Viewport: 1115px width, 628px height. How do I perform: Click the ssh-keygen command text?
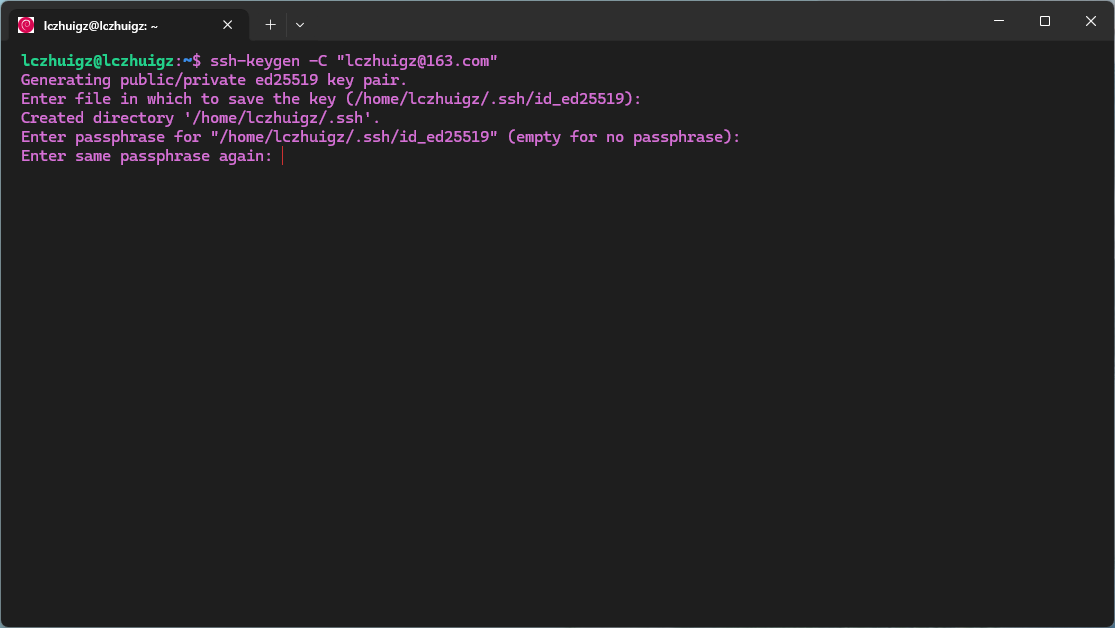[x=255, y=61]
